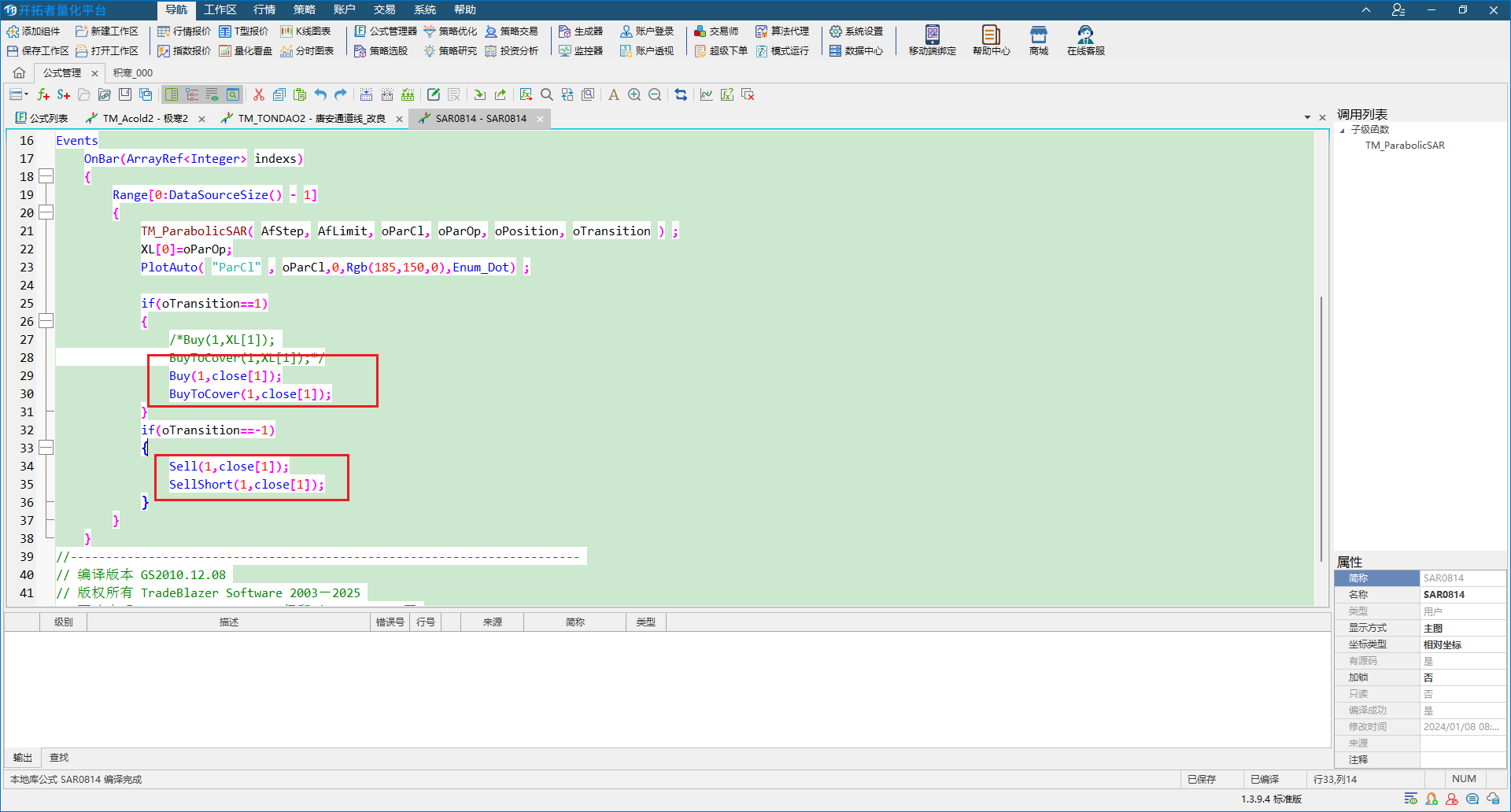The image size is (1511, 812).
Task: Switch to 积寒_000 workspace tab
Action: (133, 72)
